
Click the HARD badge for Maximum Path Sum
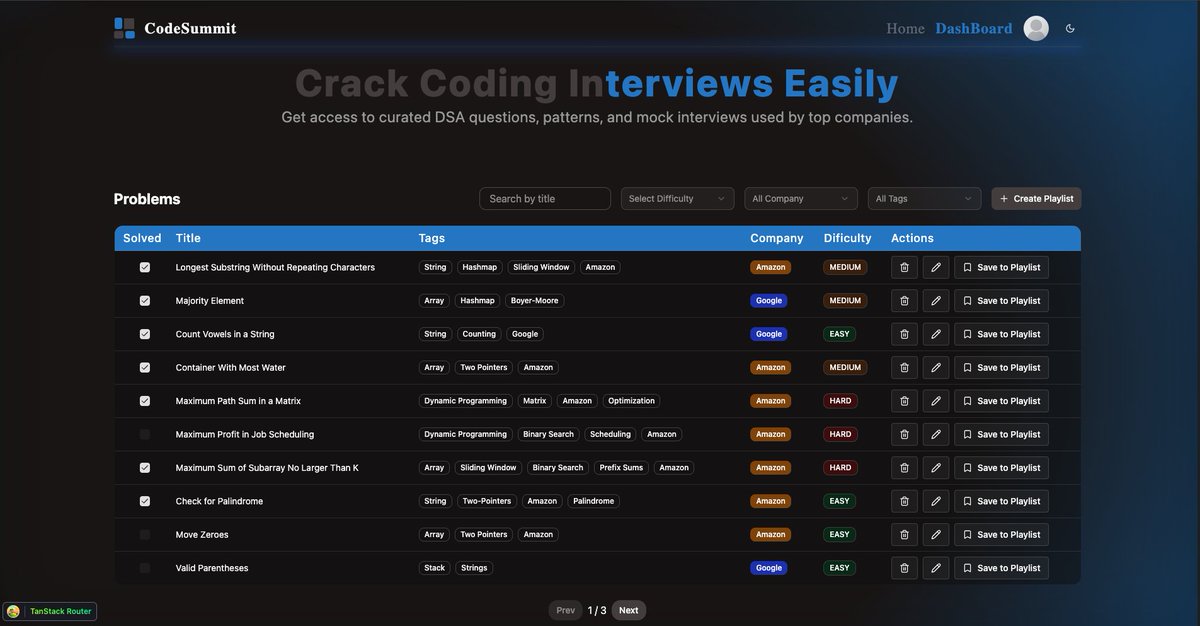click(x=840, y=401)
